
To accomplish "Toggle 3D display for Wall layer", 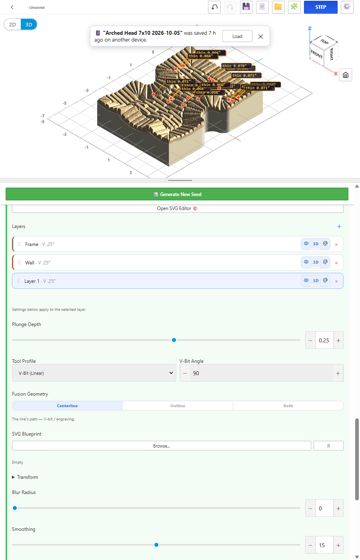I will pos(316,262).
